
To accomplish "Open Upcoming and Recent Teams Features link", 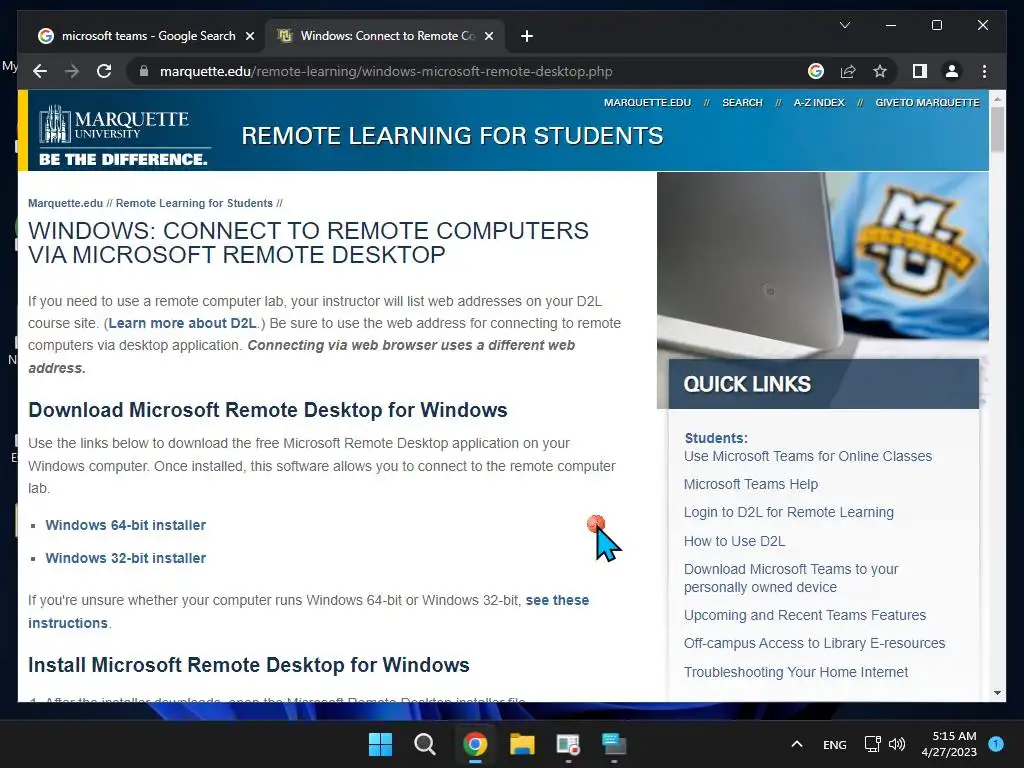I will point(805,615).
